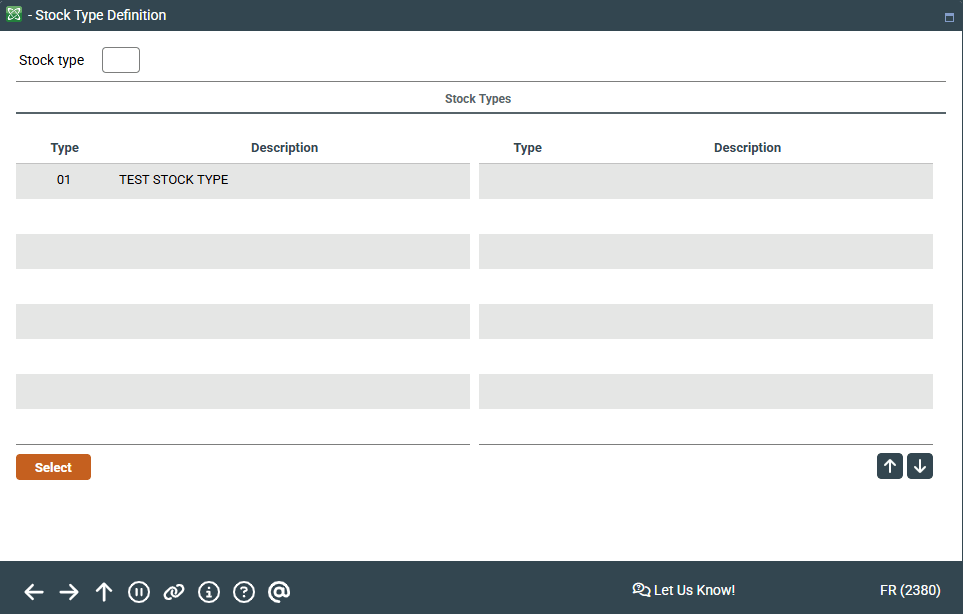Image resolution: width=963 pixels, height=614 pixels.
Task: Click the forward arrow in bottom toolbar
Action: (69, 592)
